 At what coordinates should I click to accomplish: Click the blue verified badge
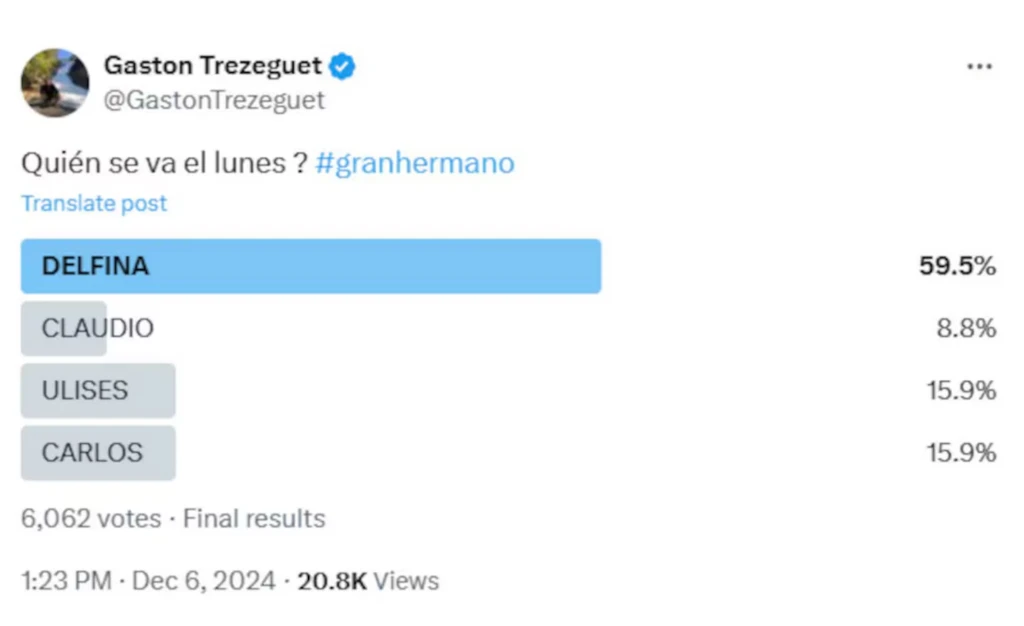pos(343,67)
